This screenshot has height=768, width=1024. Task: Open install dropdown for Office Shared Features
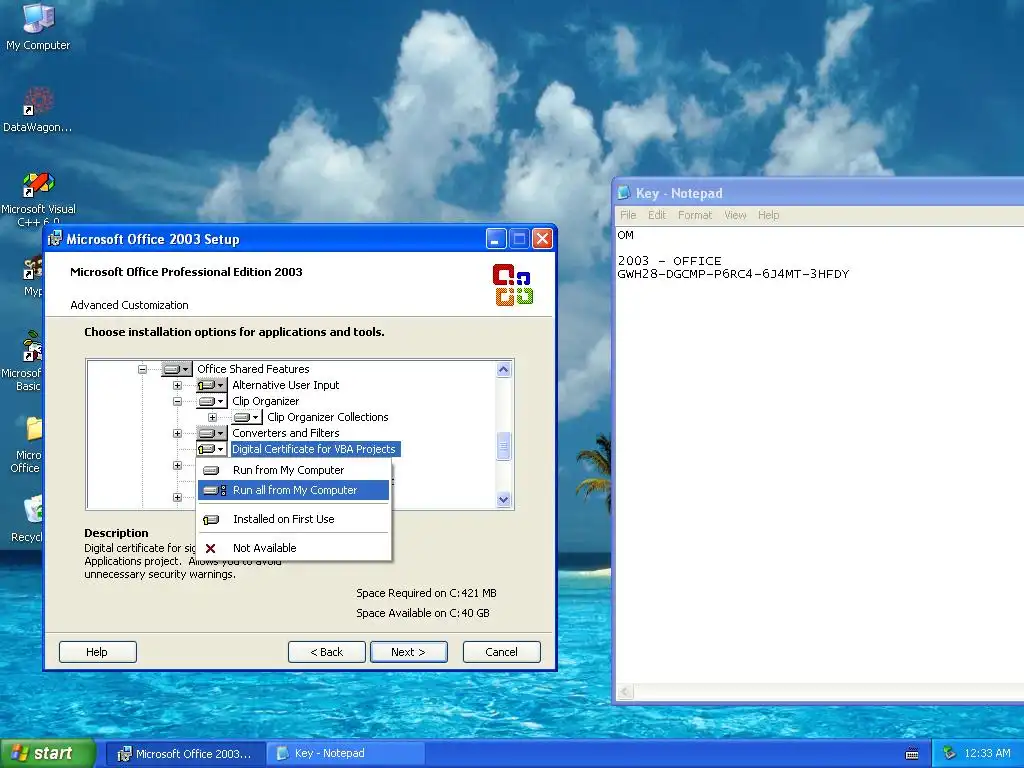coord(176,369)
